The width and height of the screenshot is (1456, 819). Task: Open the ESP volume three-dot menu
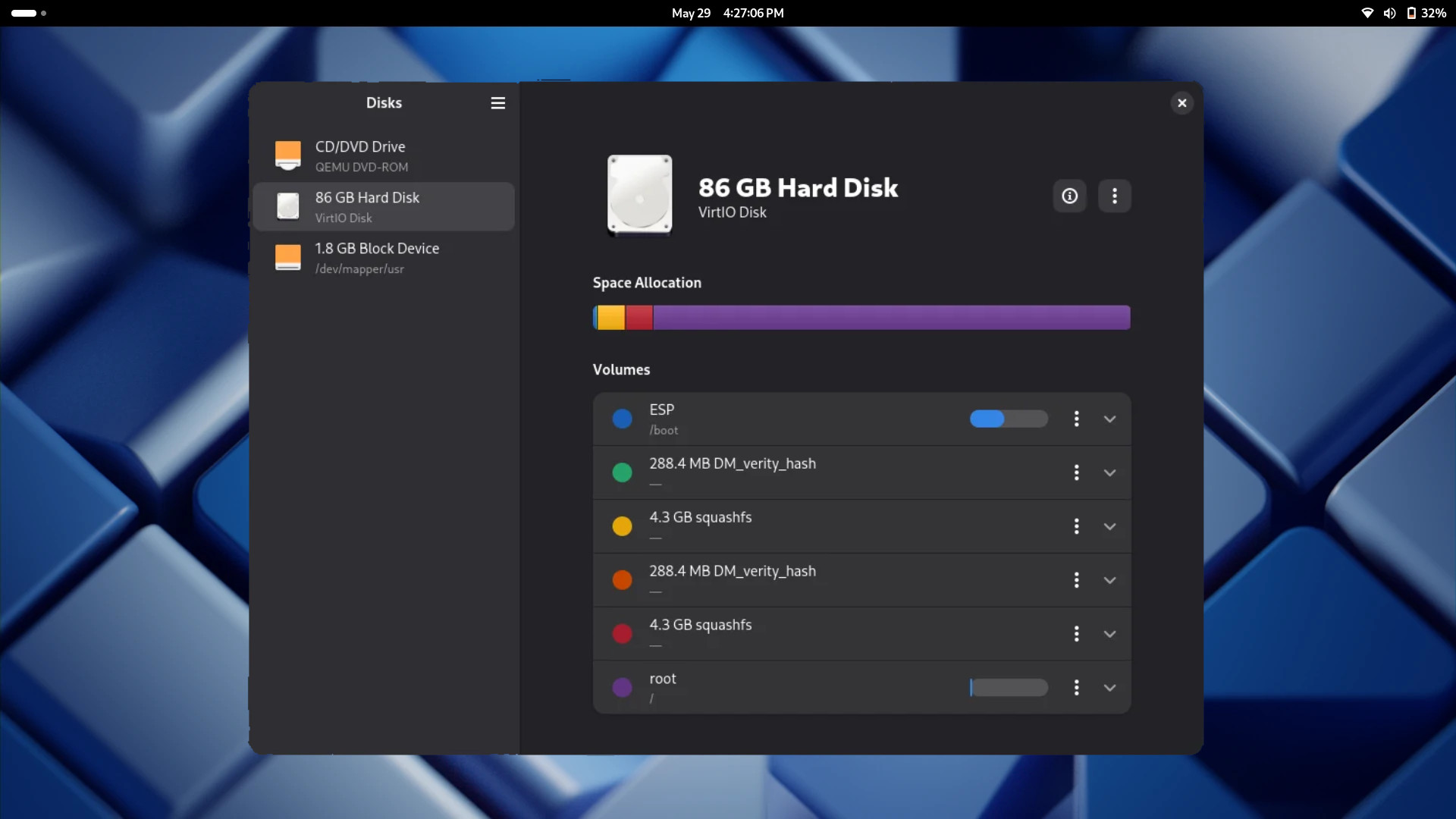click(x=1076, y=419)
